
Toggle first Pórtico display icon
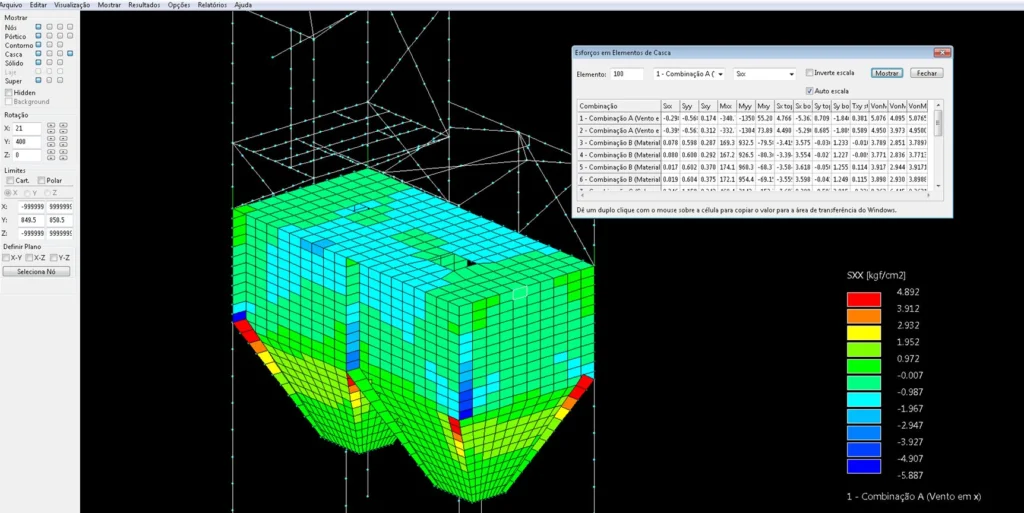tap(38, 35)
